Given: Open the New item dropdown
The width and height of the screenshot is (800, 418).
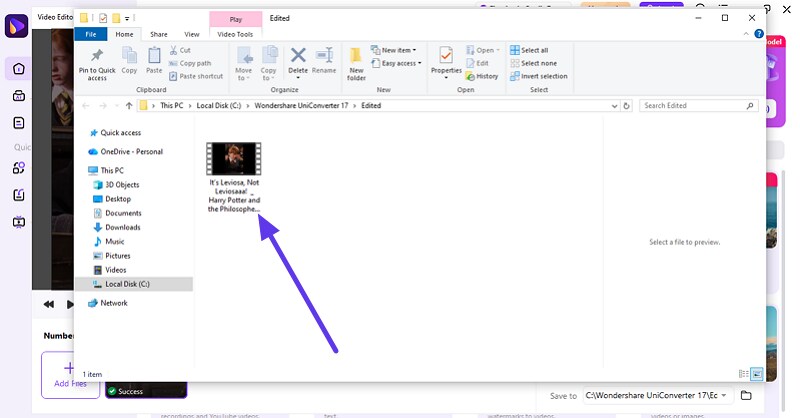Looking at the screenshot, I should [x=394, y=50].
